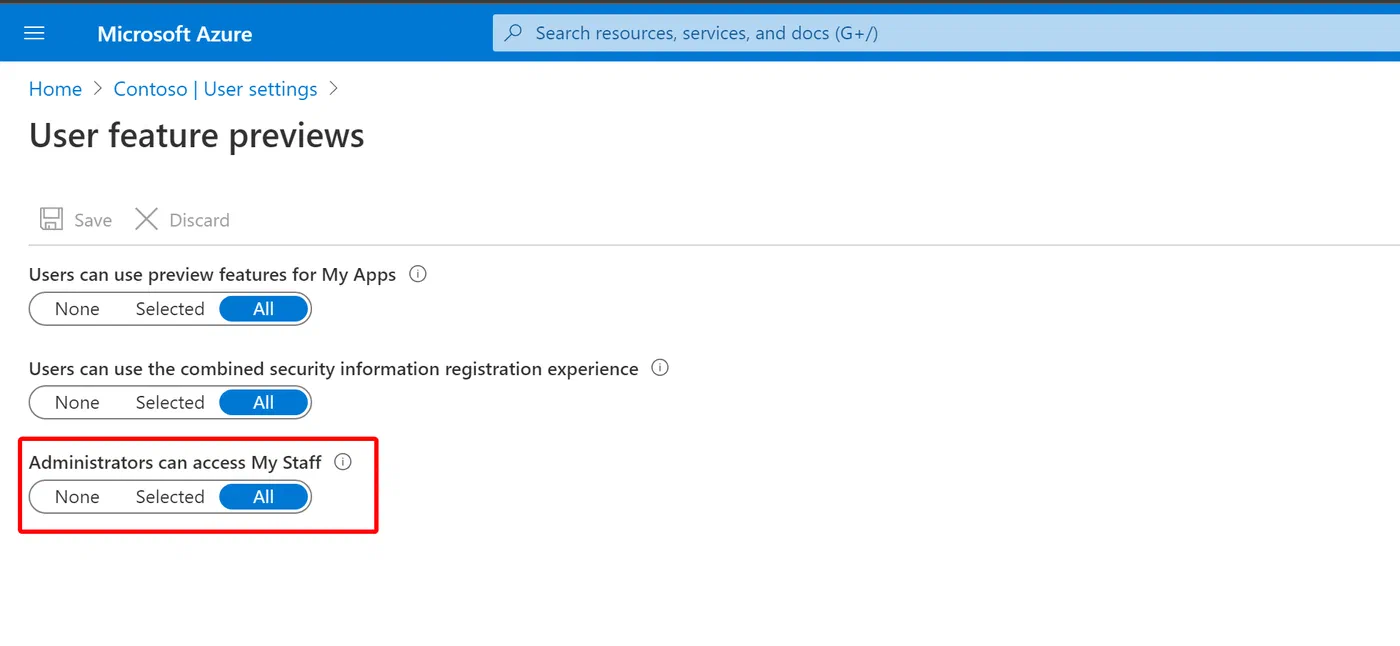The width and height of the screenshot is (1400, 646).
Task: Click the Discard button label
Action: pos(199,220)
